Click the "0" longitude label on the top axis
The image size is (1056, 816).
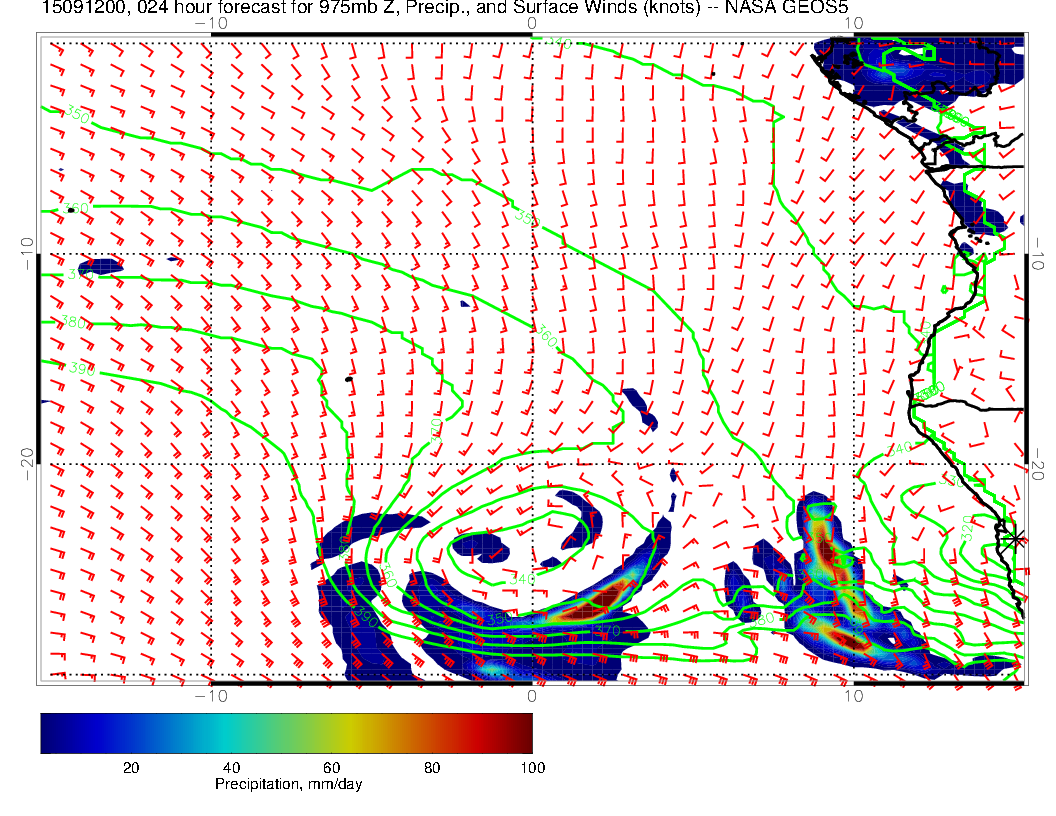pos(531,23)
